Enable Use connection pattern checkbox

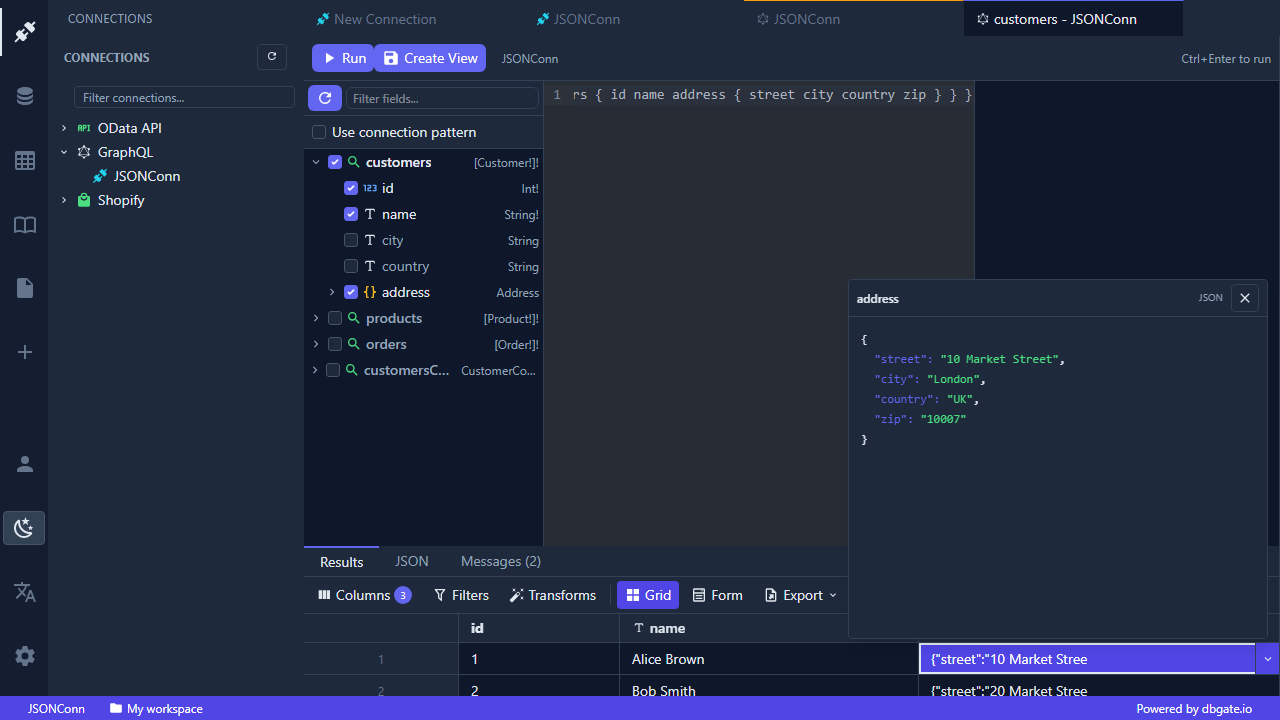319,132
